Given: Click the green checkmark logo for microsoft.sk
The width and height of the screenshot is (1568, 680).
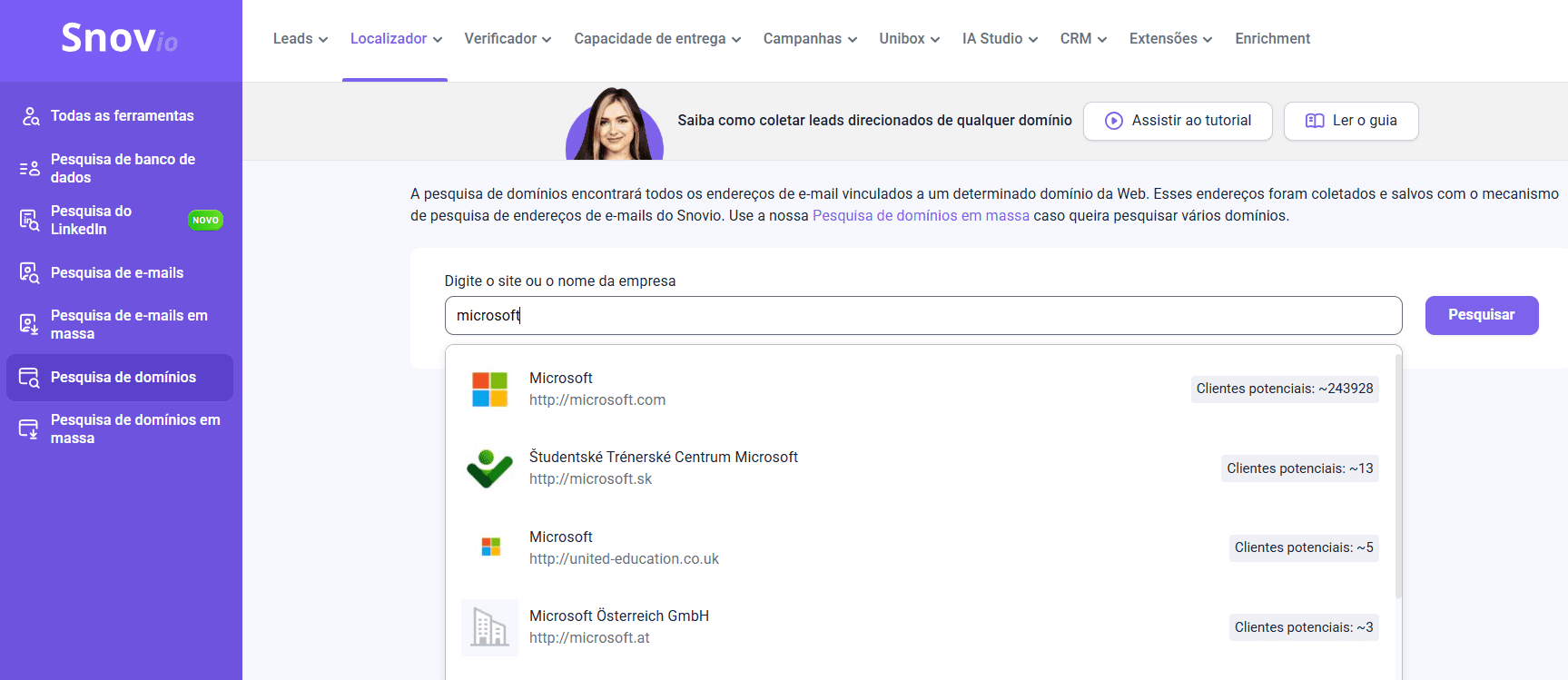Looking at the screenshot, I should pyautogui.click(x=489, y=468).
